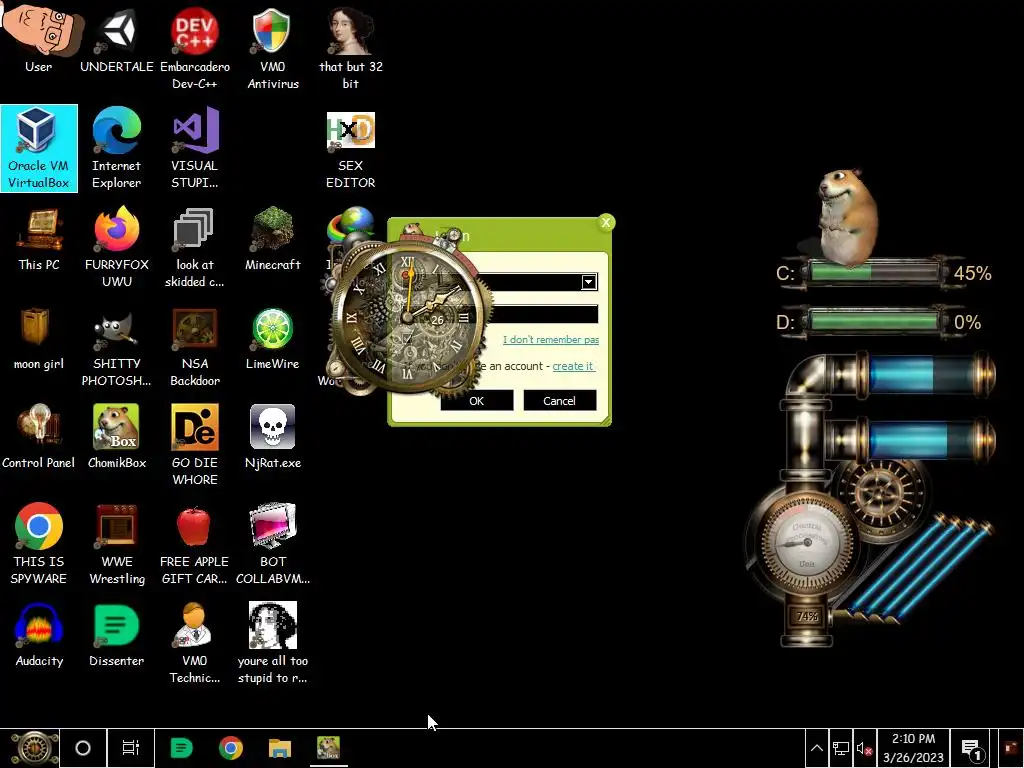1024x768 pixels.
Task: Click the hamster figure on the gadget
Action: [x=847, y=217]
